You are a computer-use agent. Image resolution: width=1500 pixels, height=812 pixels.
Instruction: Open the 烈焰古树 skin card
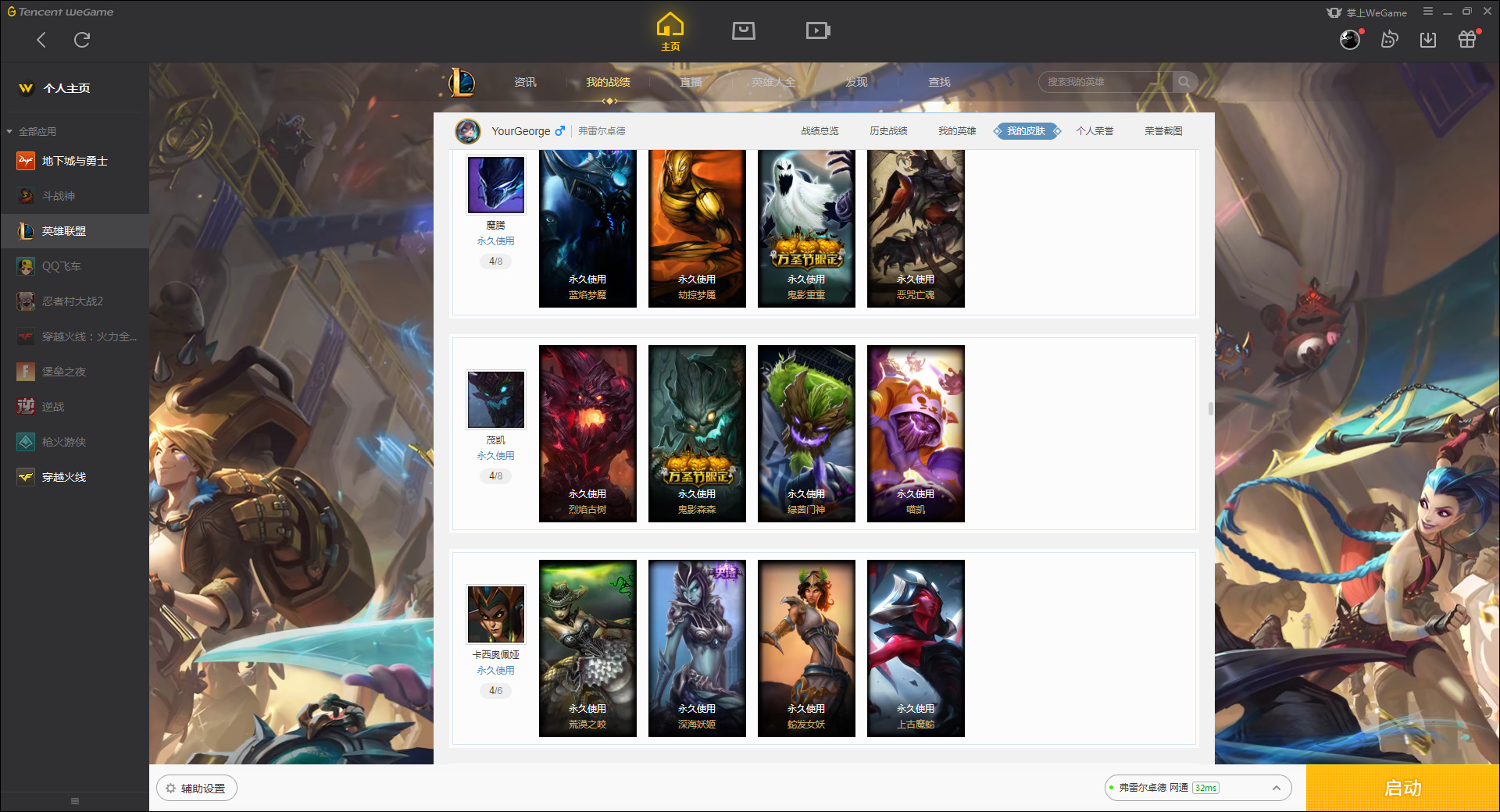pos(587,433)
